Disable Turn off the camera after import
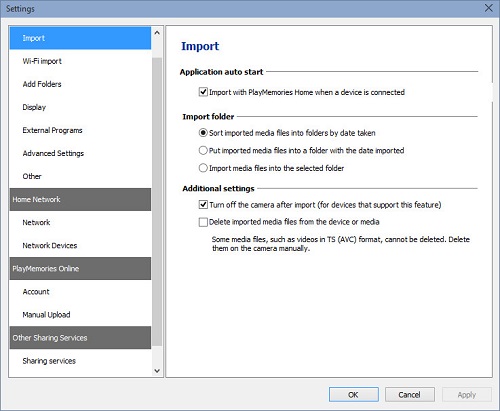Image resolution: width=500 pixels, height=411 pixels. 203,204
